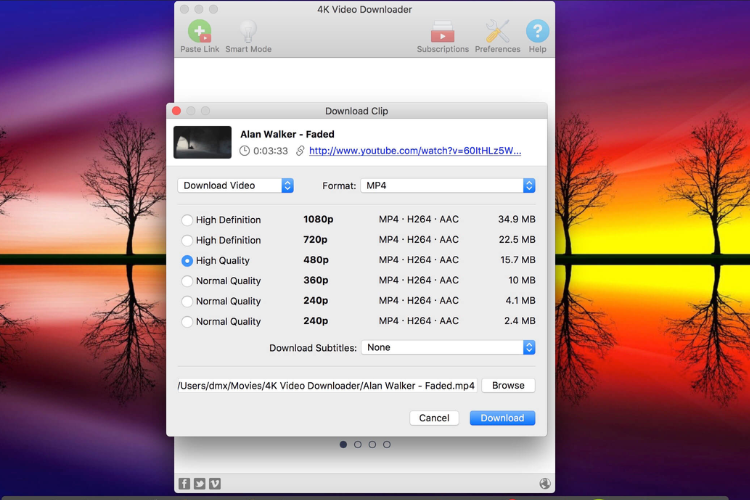750x500 pixels.
Task: Open the YouTube video URL link
Action: coord(415,151)
